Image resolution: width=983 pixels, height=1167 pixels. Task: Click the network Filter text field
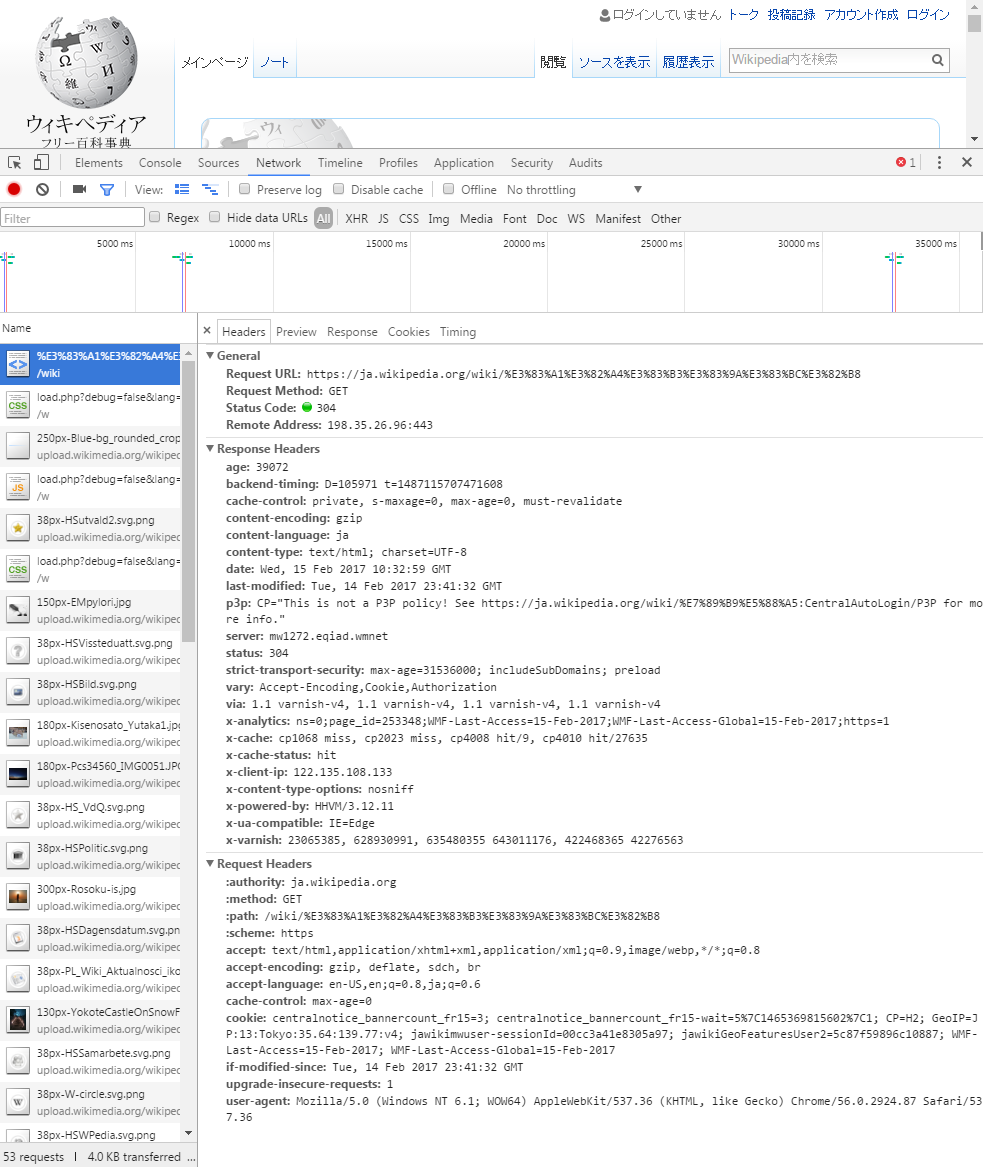click(x=72, y=218)
